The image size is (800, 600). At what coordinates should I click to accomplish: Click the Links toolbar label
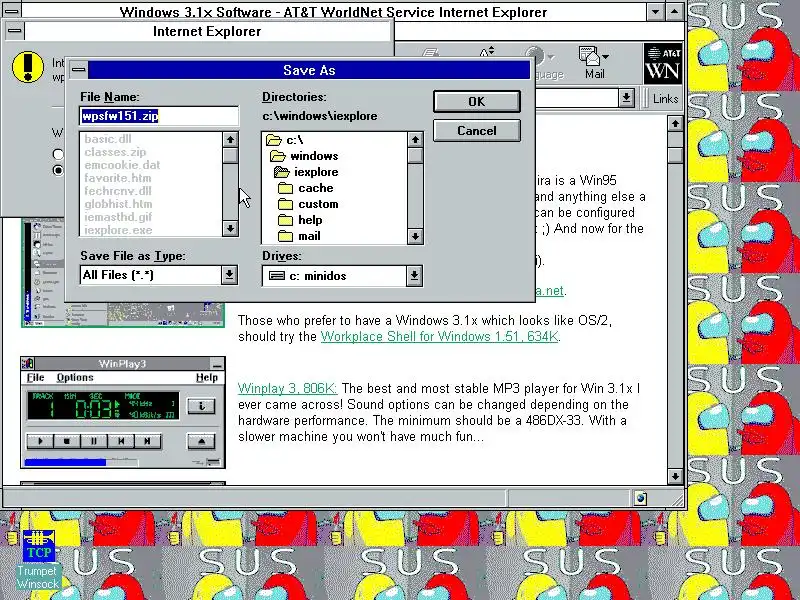665,98
